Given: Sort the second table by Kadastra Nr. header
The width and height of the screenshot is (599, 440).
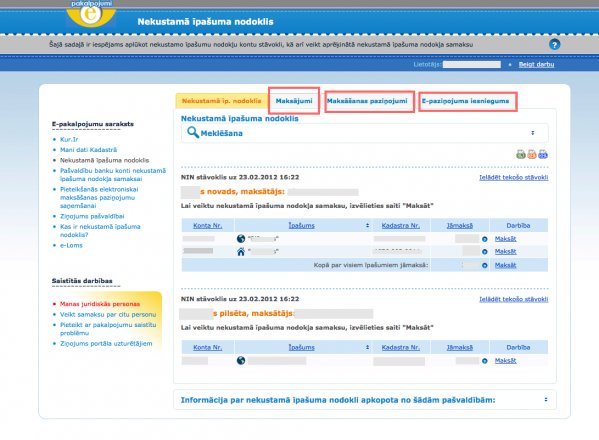Looking at the screenshot, I should pyautogui.click(x=400, y=347).
